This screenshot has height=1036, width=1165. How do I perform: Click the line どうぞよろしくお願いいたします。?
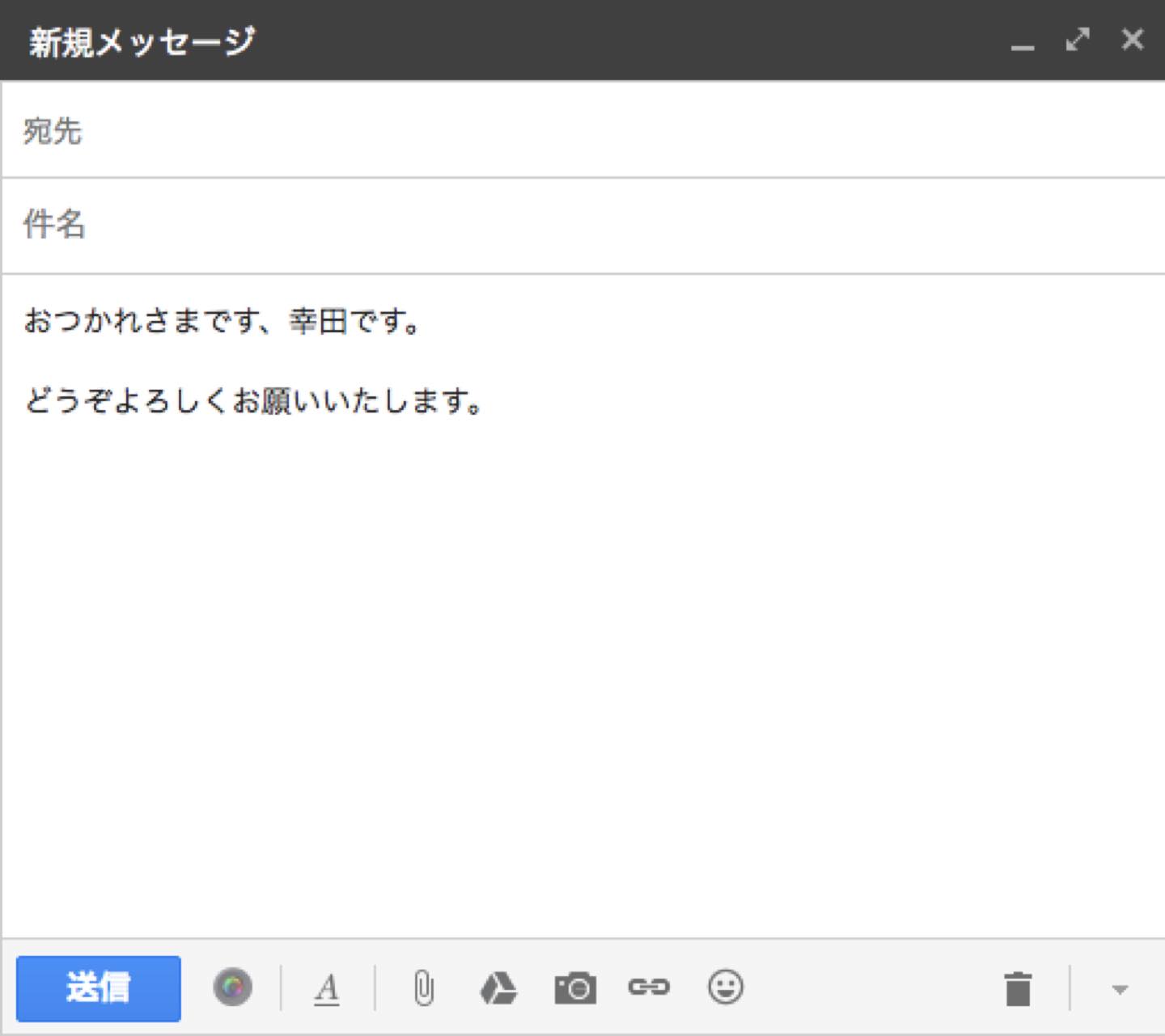(253, 400)
